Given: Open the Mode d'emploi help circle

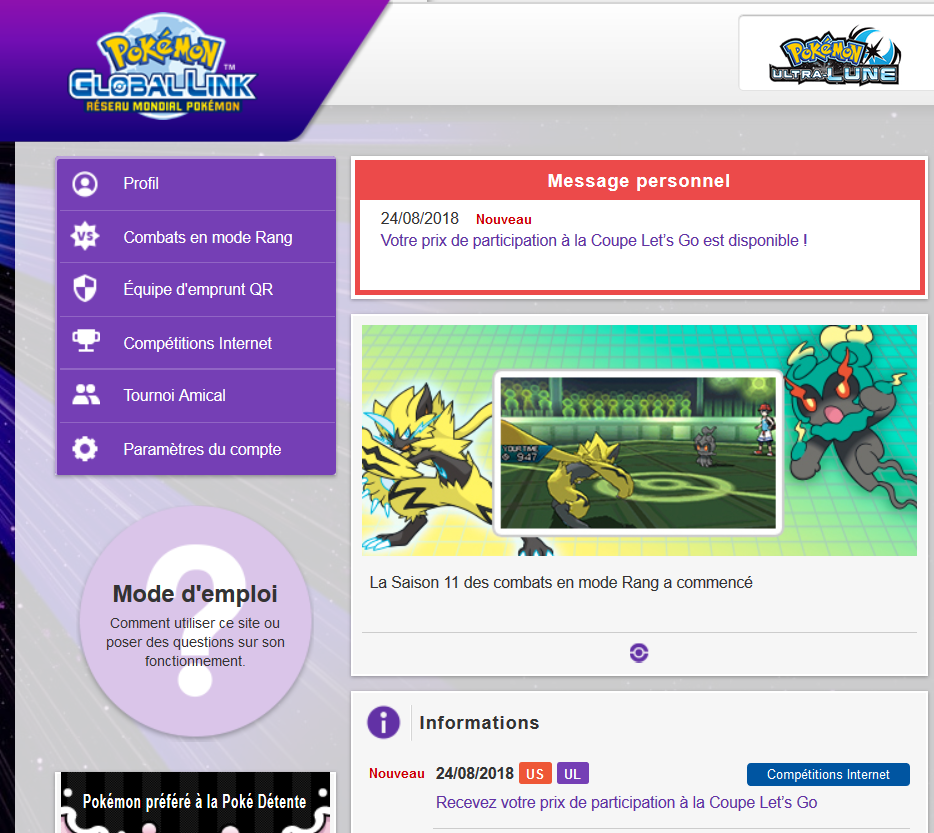Looking at the screenshot, I should 195,621.
